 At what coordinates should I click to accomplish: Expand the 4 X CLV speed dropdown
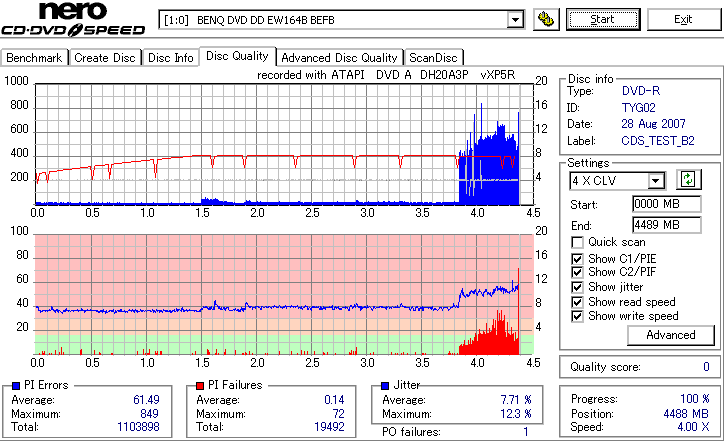click(656, 181)
